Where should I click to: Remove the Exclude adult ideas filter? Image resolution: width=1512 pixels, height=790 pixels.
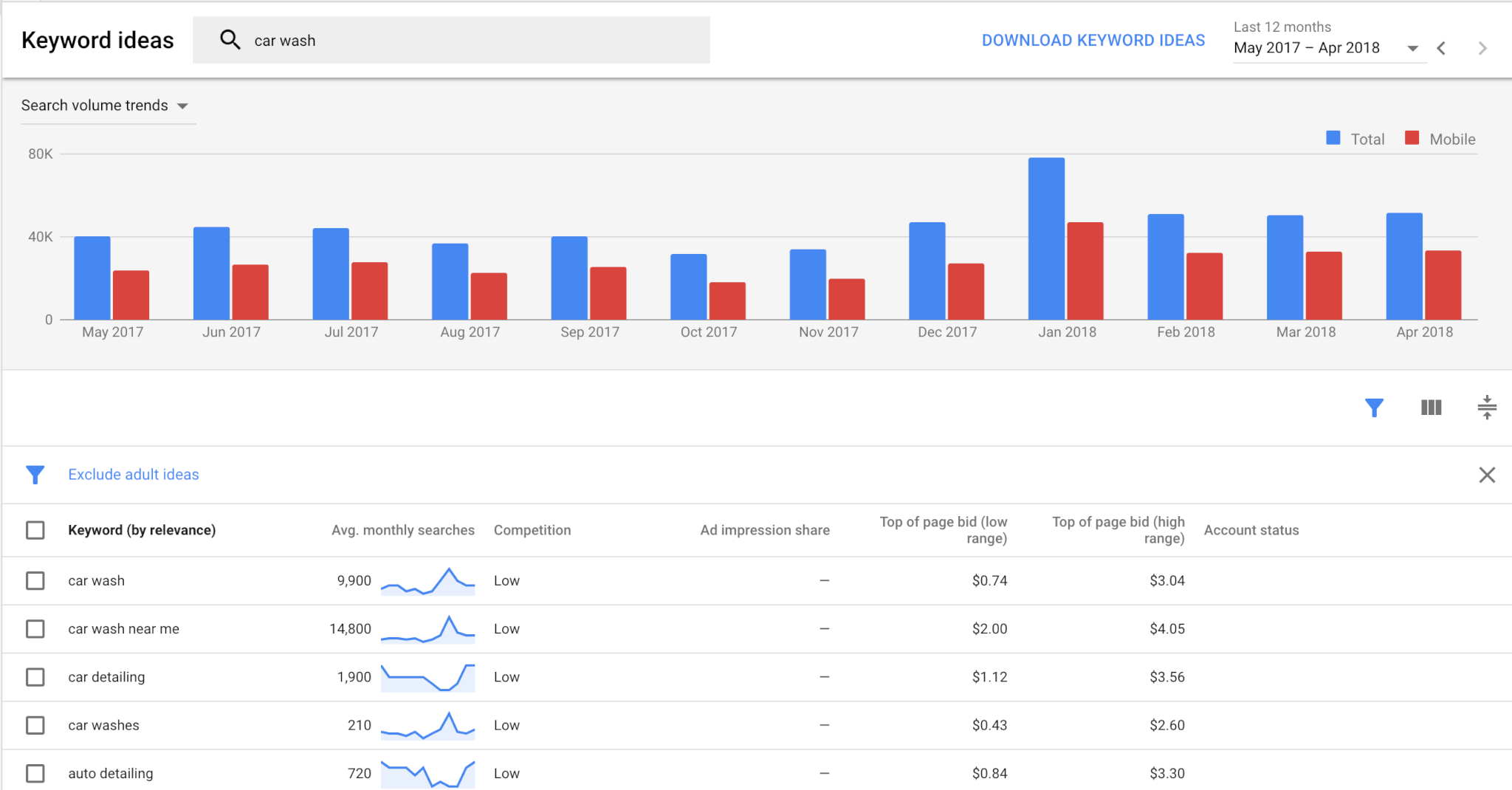[1486, 475]
